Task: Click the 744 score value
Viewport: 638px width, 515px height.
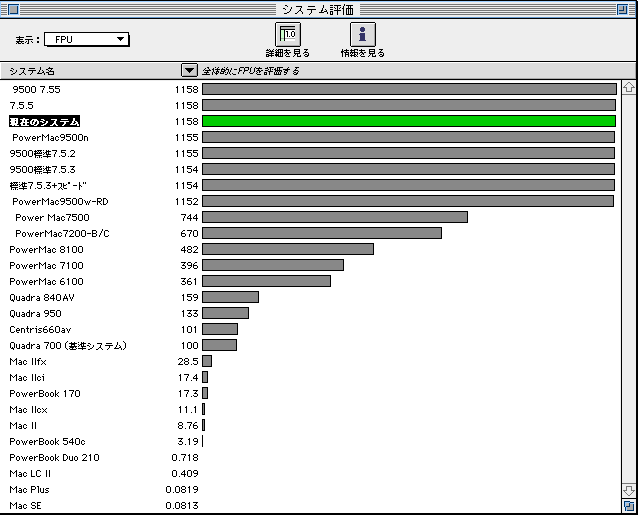Action: 189,218
